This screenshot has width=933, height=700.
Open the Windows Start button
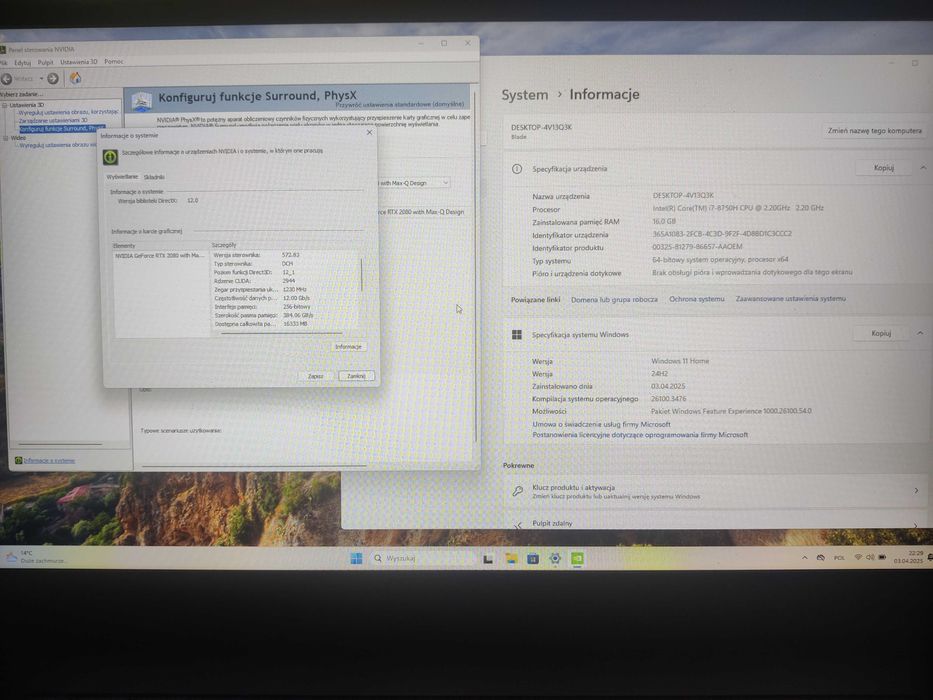(x=356, y=558)
